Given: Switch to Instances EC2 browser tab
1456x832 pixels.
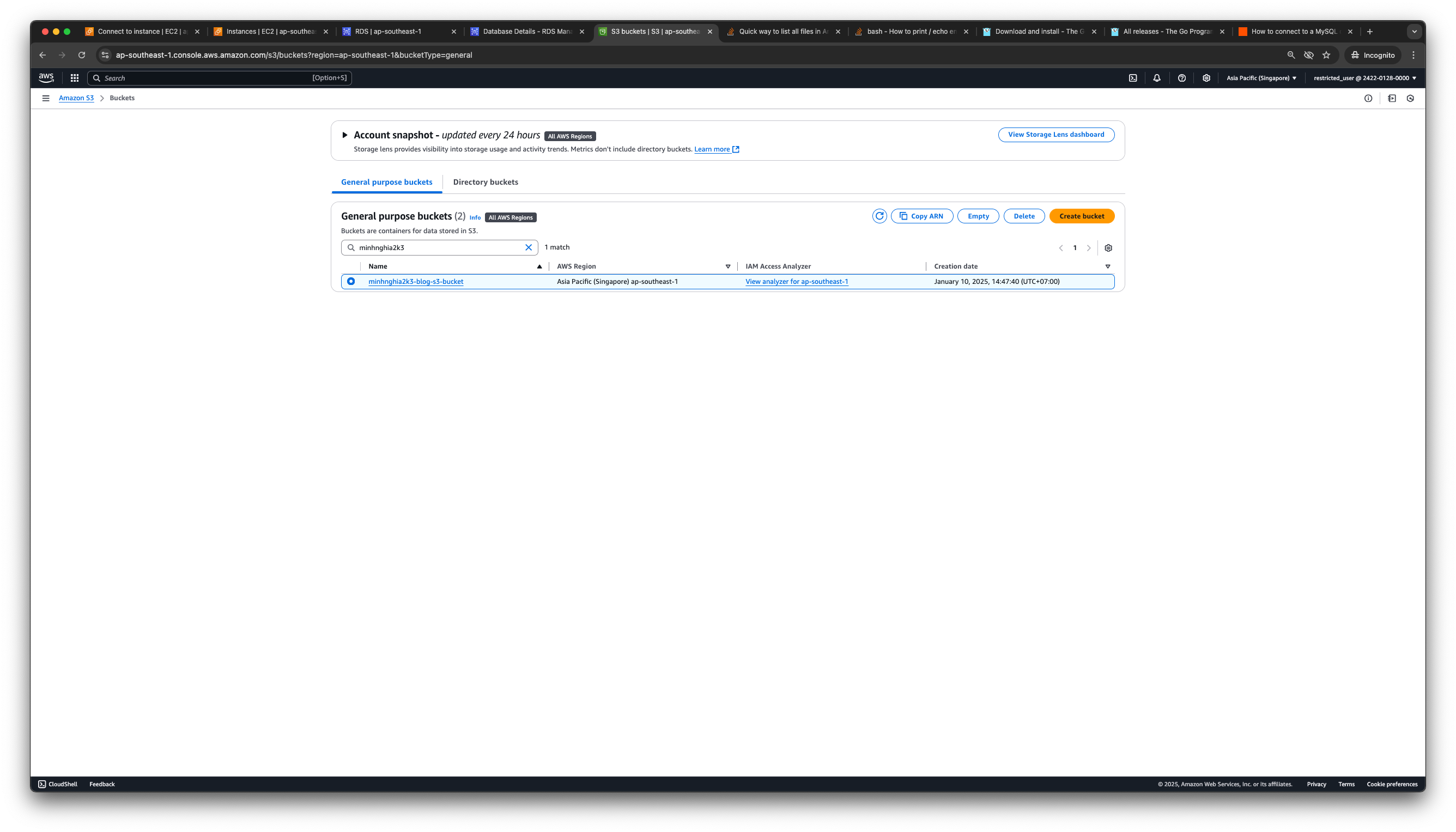Looking at the screenshot, I should click(x=271, y=32).
